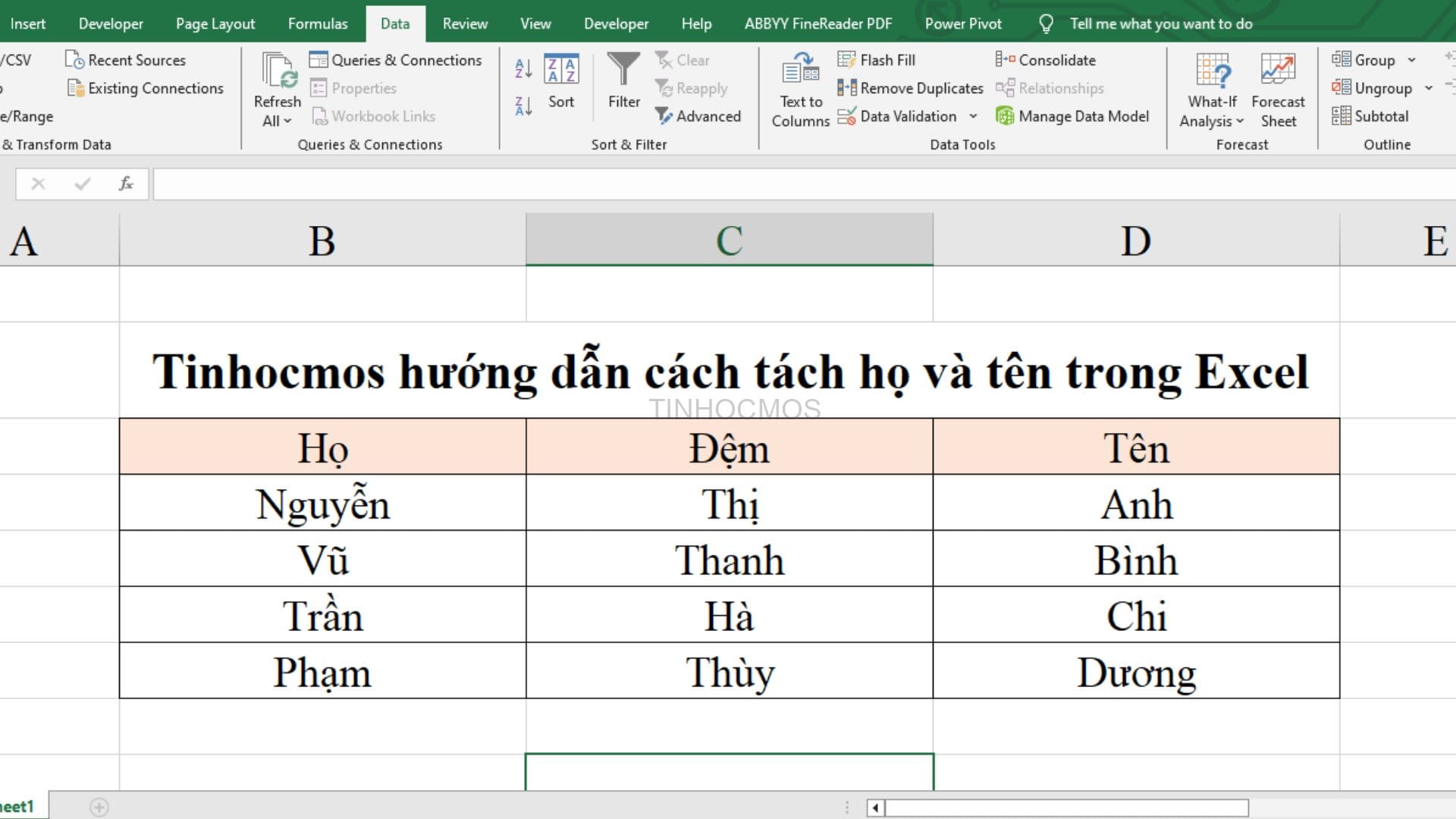Click into the formula bar

point(804,184)
